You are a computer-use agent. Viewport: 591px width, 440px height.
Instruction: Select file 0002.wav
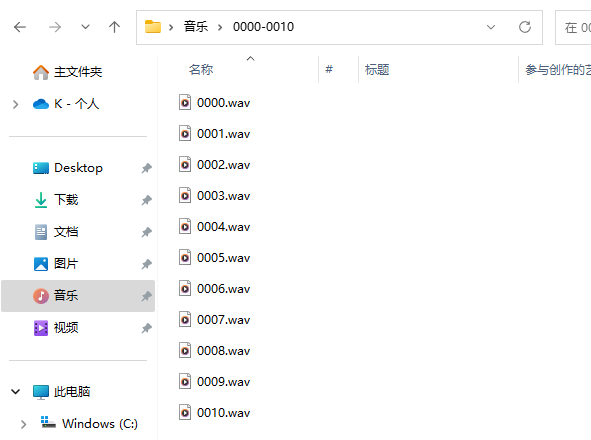tap(224, 165)
